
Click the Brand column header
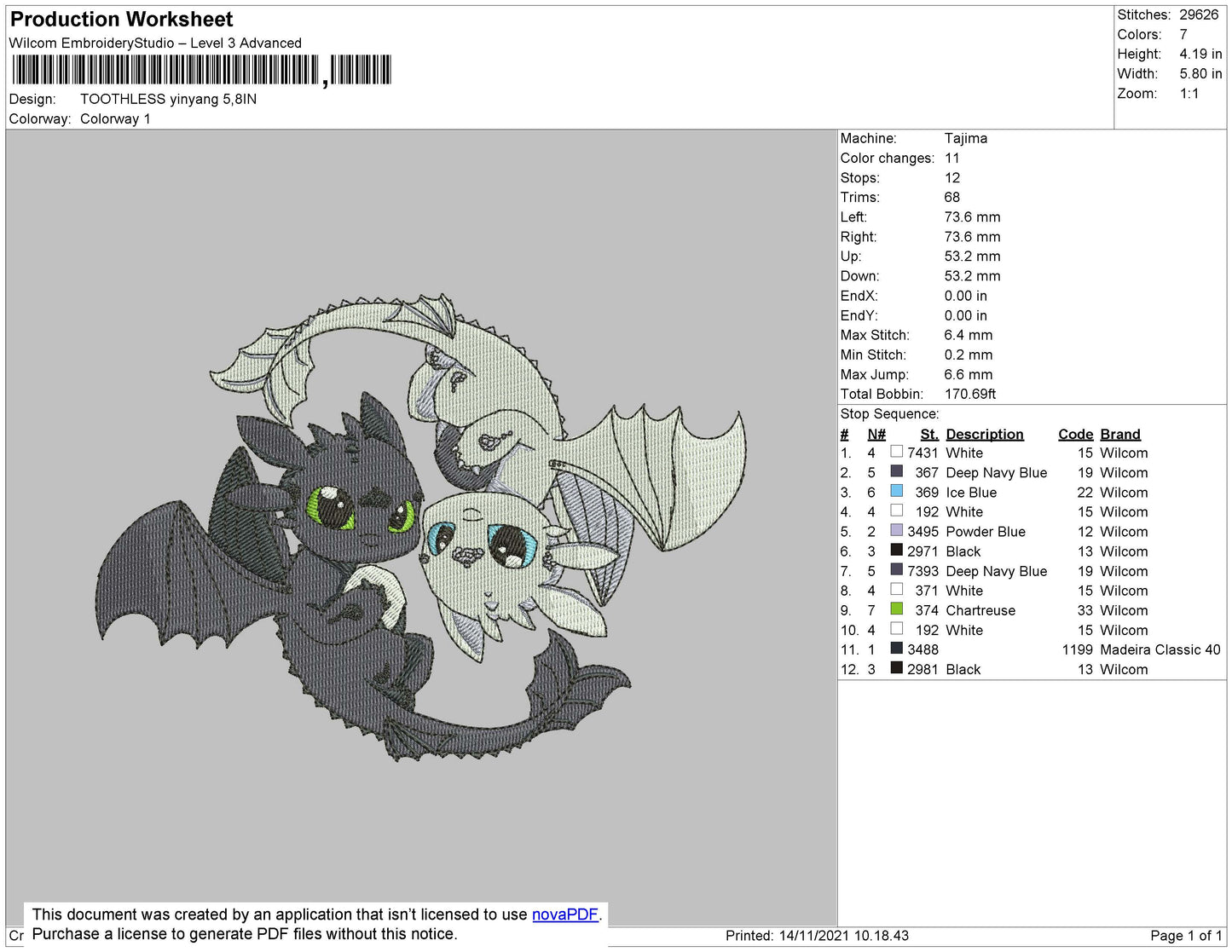click(x=1119, y=434)
